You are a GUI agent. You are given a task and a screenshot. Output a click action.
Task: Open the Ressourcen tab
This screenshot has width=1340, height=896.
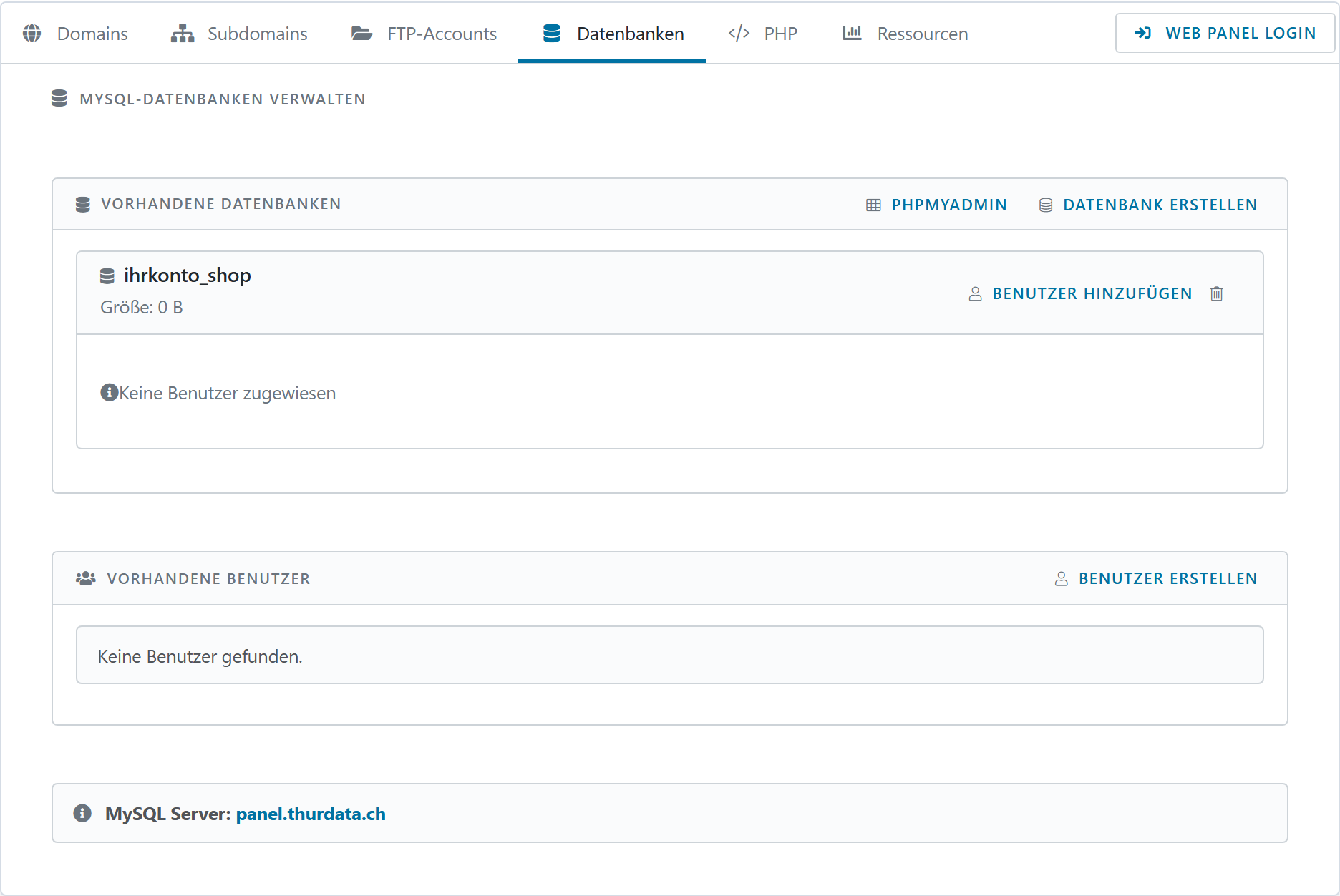(x=905, y=34)
